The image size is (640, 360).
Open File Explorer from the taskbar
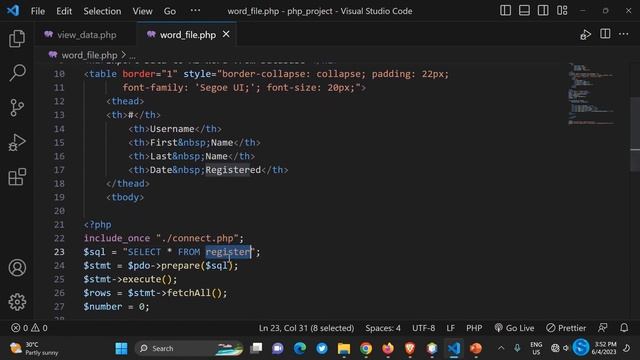[344, 349]
